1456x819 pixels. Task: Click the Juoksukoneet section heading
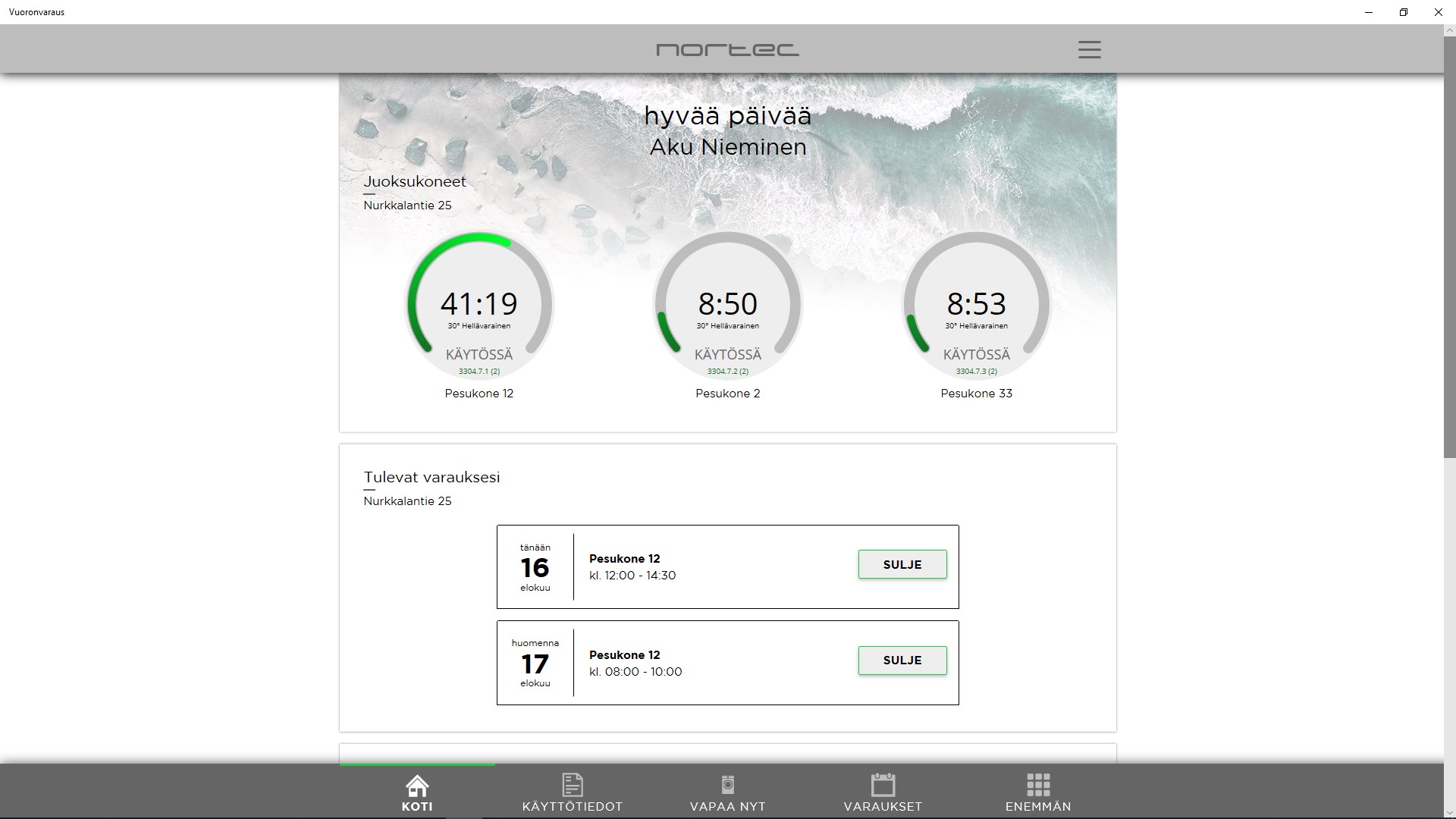pyautogui.click(x=414, y=181)
